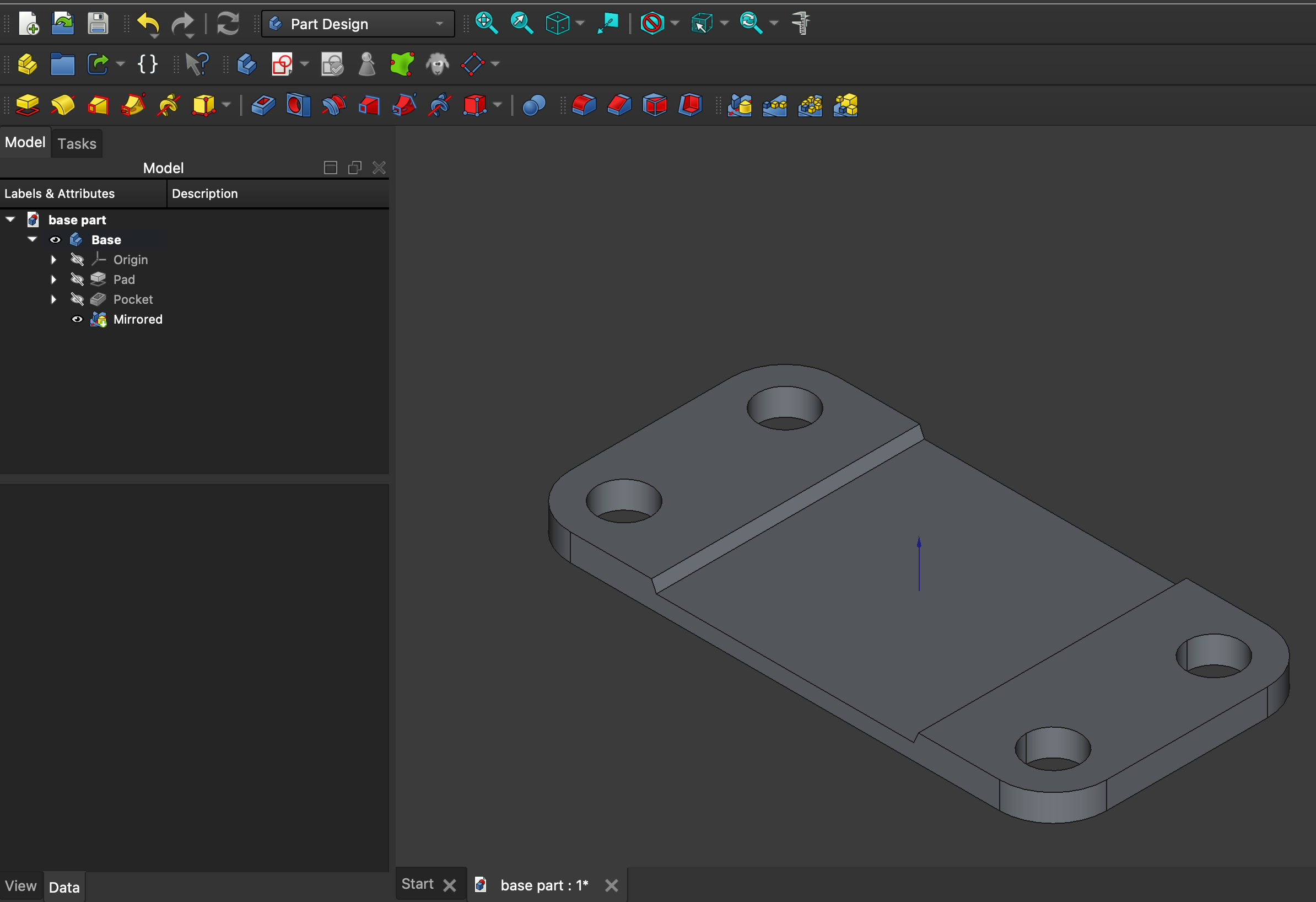Expand the Pad tree item
Image resolution: width=1316 pixels, height=902 pixels.
click(x=53, y=280)
